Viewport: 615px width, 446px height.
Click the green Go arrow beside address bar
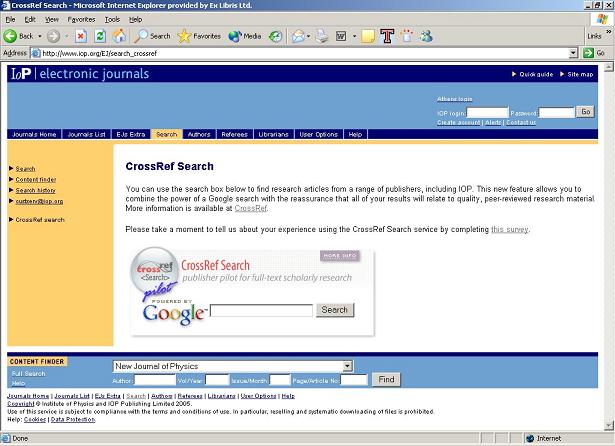tap(588, 53)
